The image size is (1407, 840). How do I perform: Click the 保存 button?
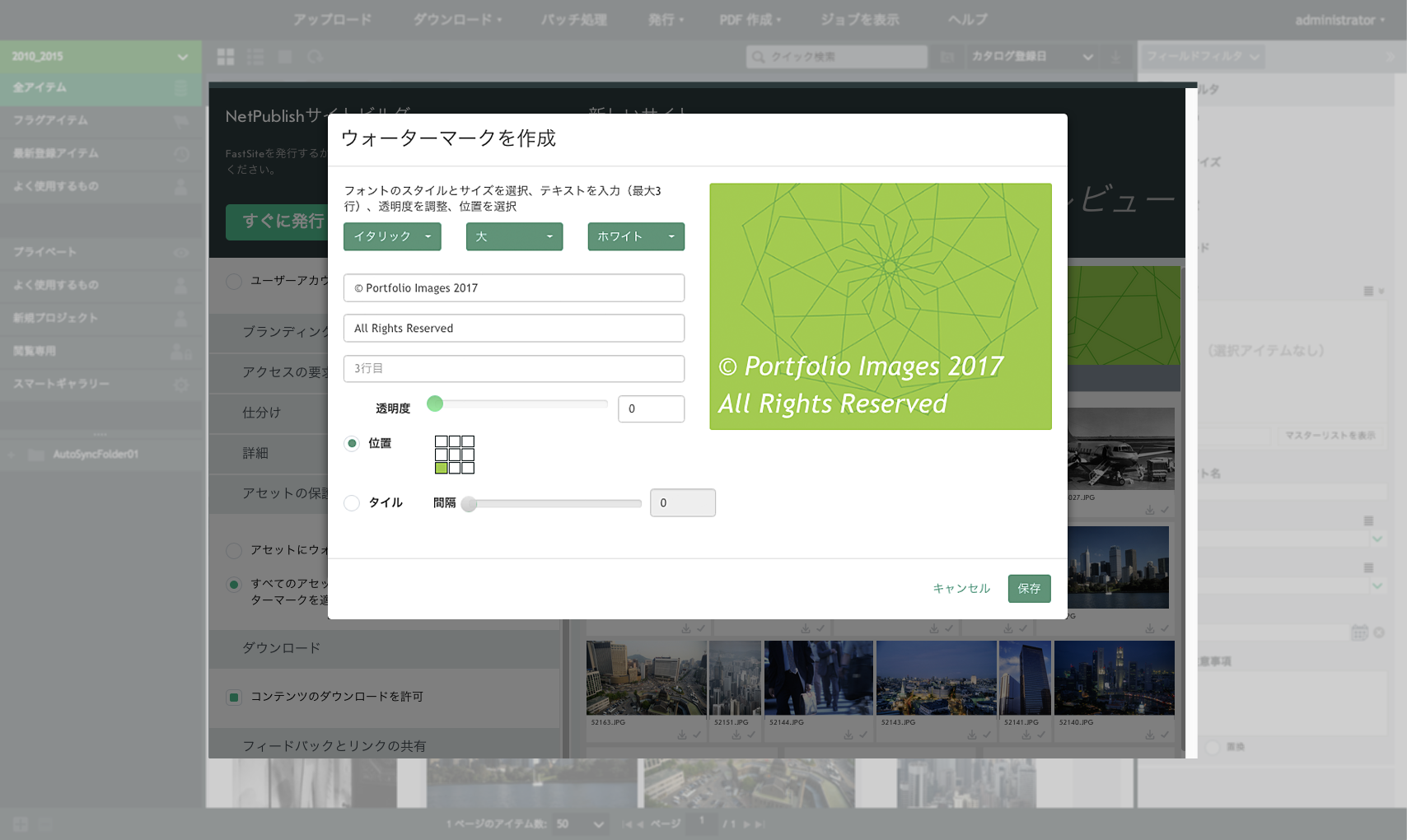(x=1029, y=588)
